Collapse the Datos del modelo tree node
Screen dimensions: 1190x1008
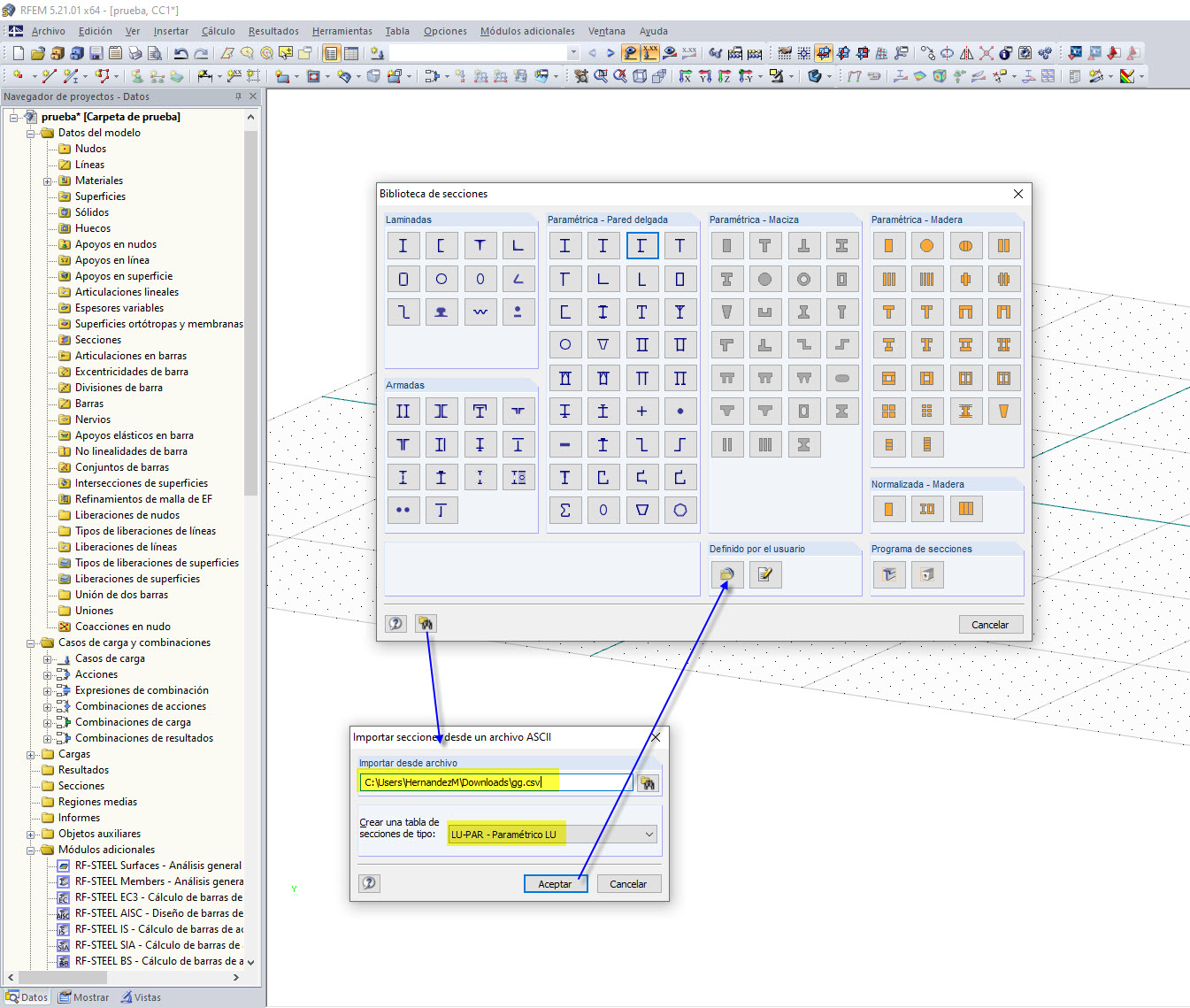(x=31, y=134)
